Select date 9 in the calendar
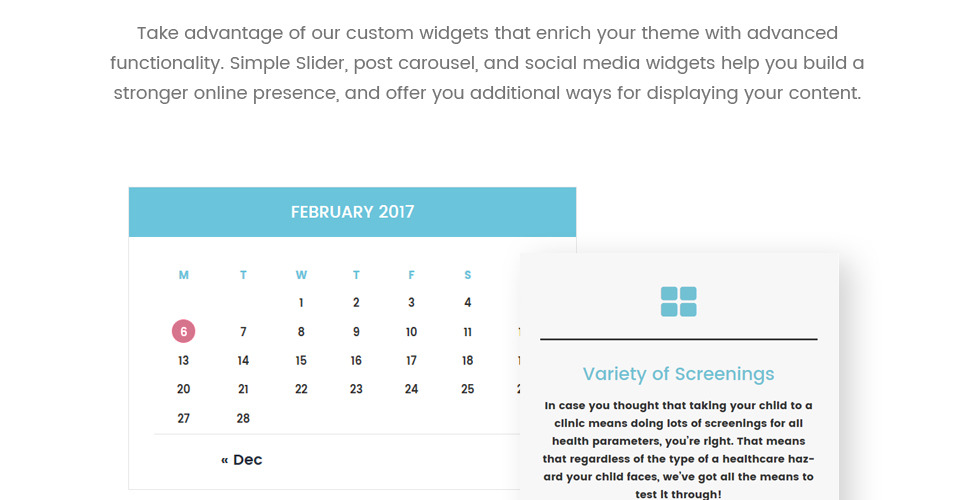 click(356, 332)
